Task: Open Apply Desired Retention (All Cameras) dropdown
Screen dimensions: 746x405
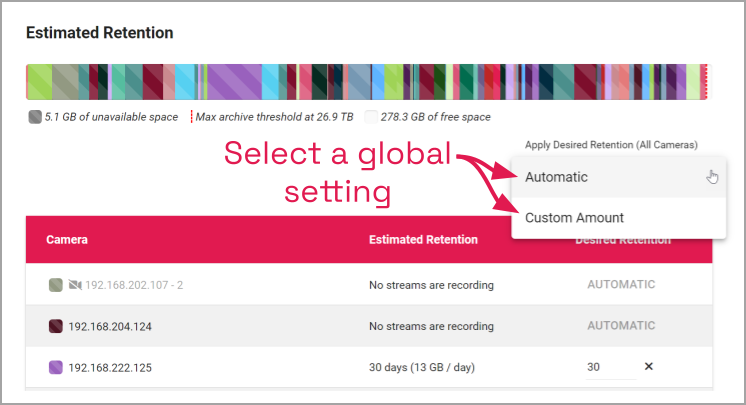Action: (610, 145)
